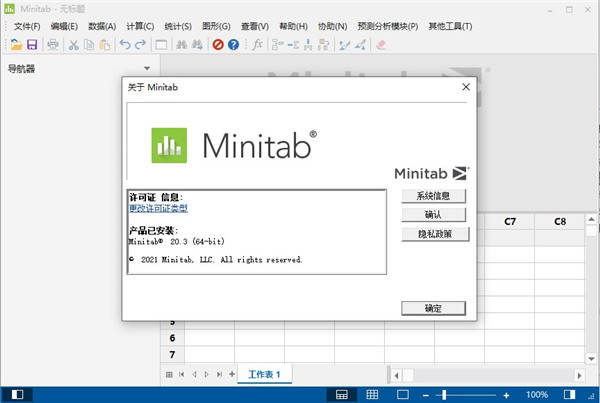Click the second icon after the fx formula icon
600x403 pixels.
pos(293,45)
